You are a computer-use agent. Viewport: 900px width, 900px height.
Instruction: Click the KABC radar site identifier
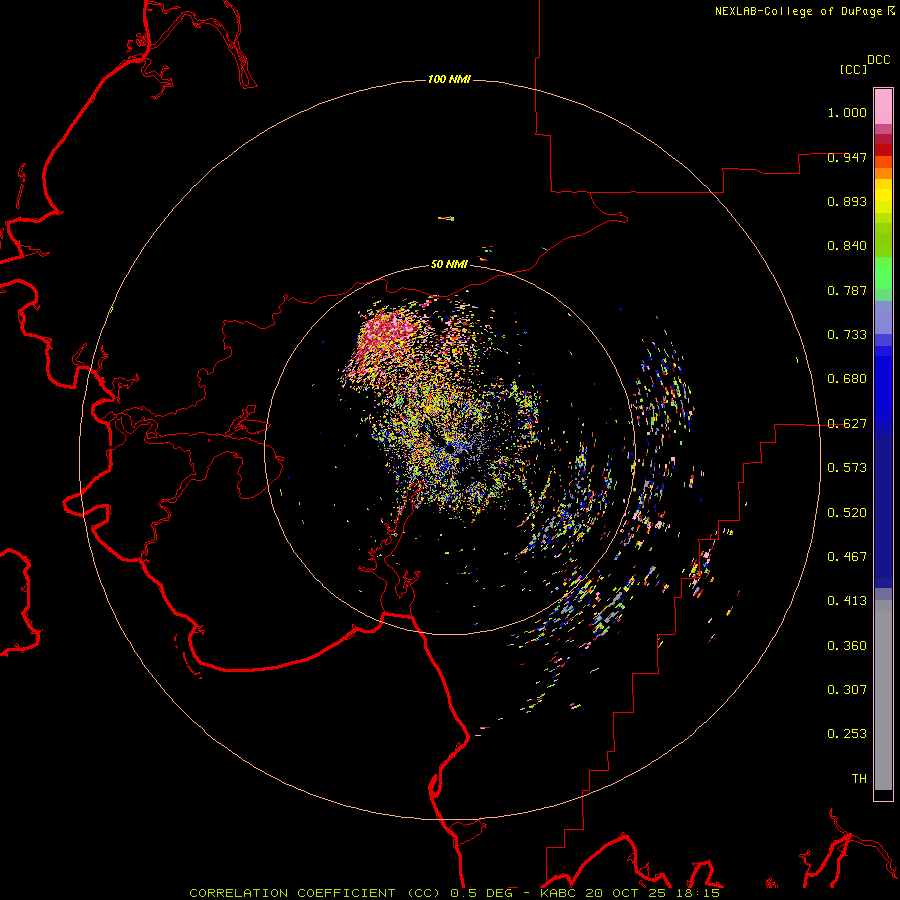tap(557, 893)
